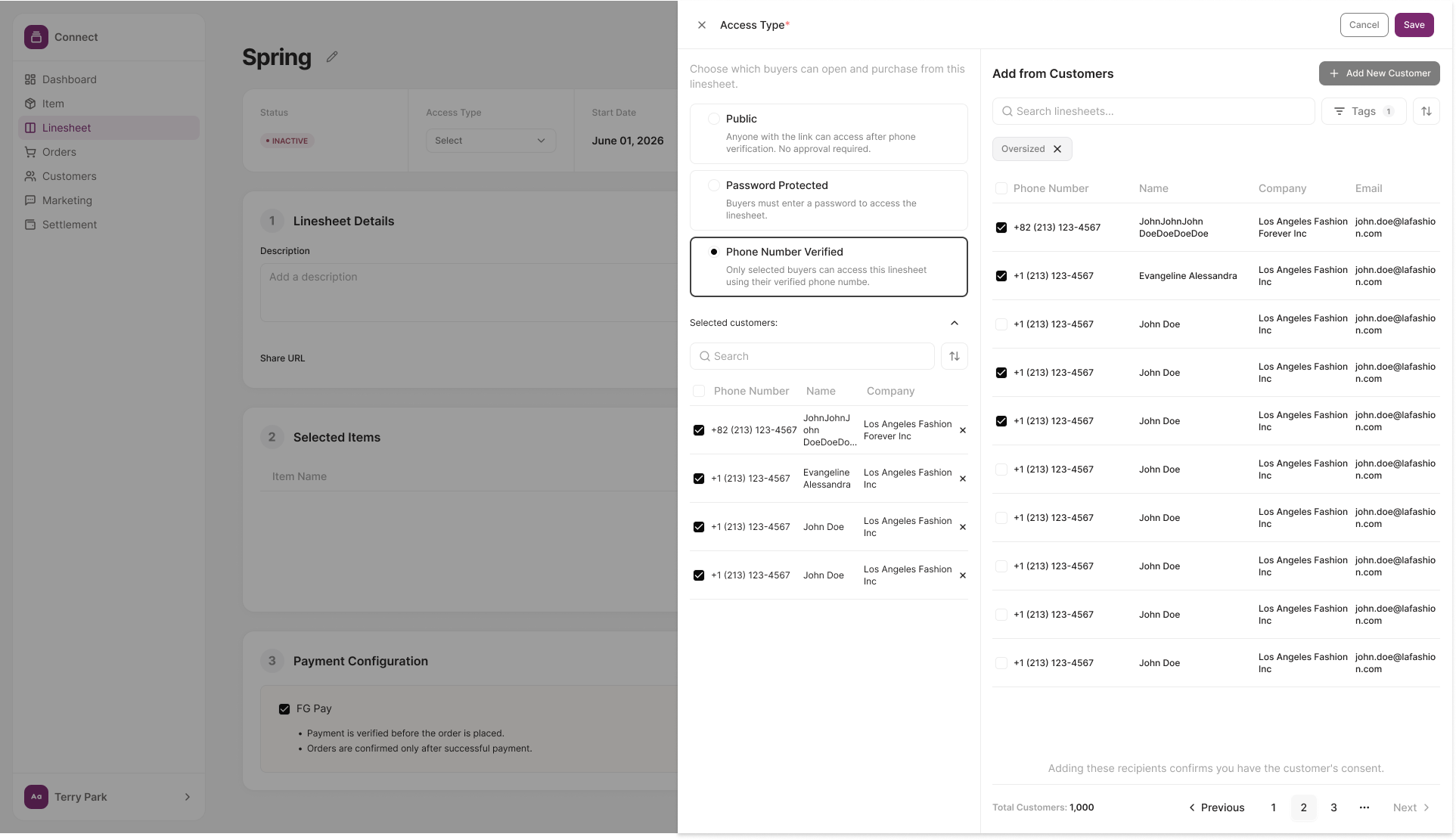1456x840 pixels.
Task: Remove Evangeline Alessandra from selected customers
Action: (x=963, y=479)
